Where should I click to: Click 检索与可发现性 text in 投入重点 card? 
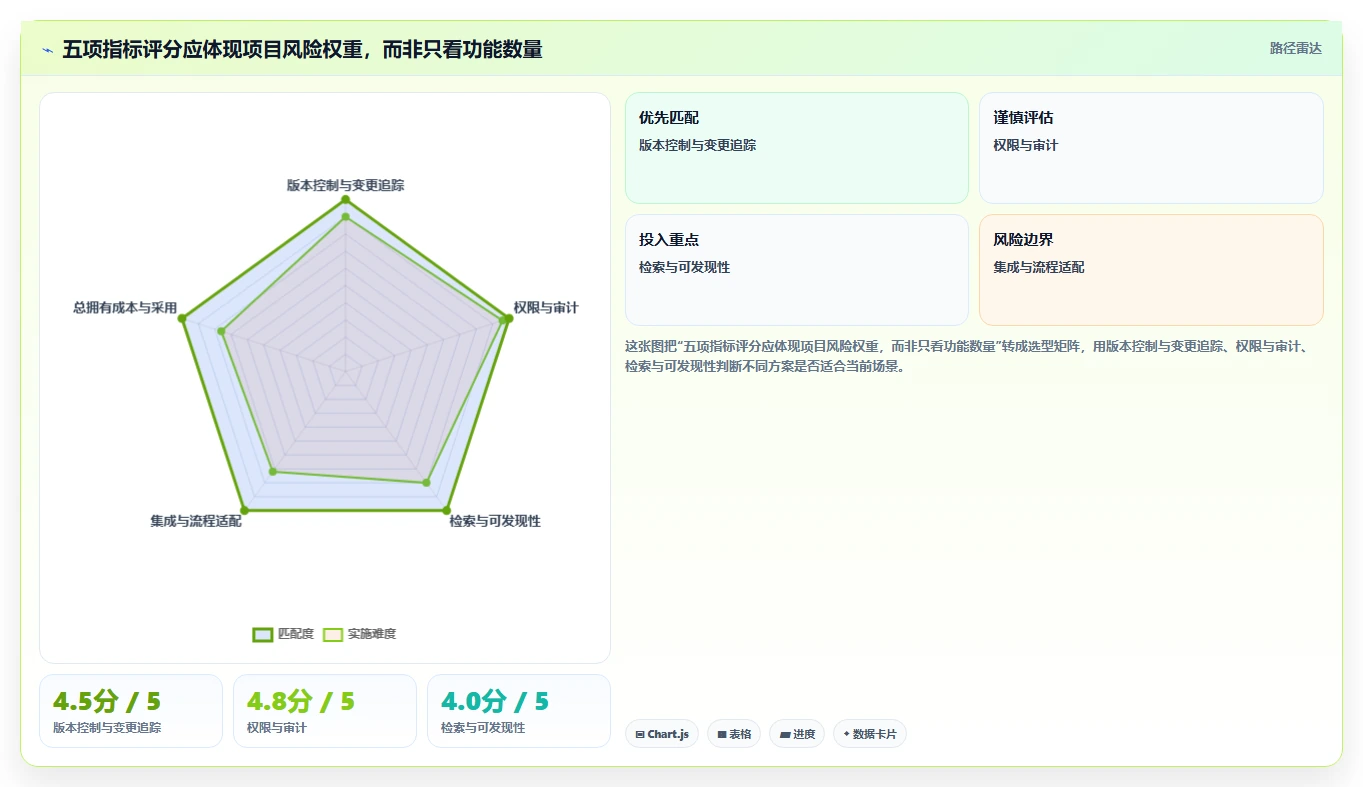point(685,267)
